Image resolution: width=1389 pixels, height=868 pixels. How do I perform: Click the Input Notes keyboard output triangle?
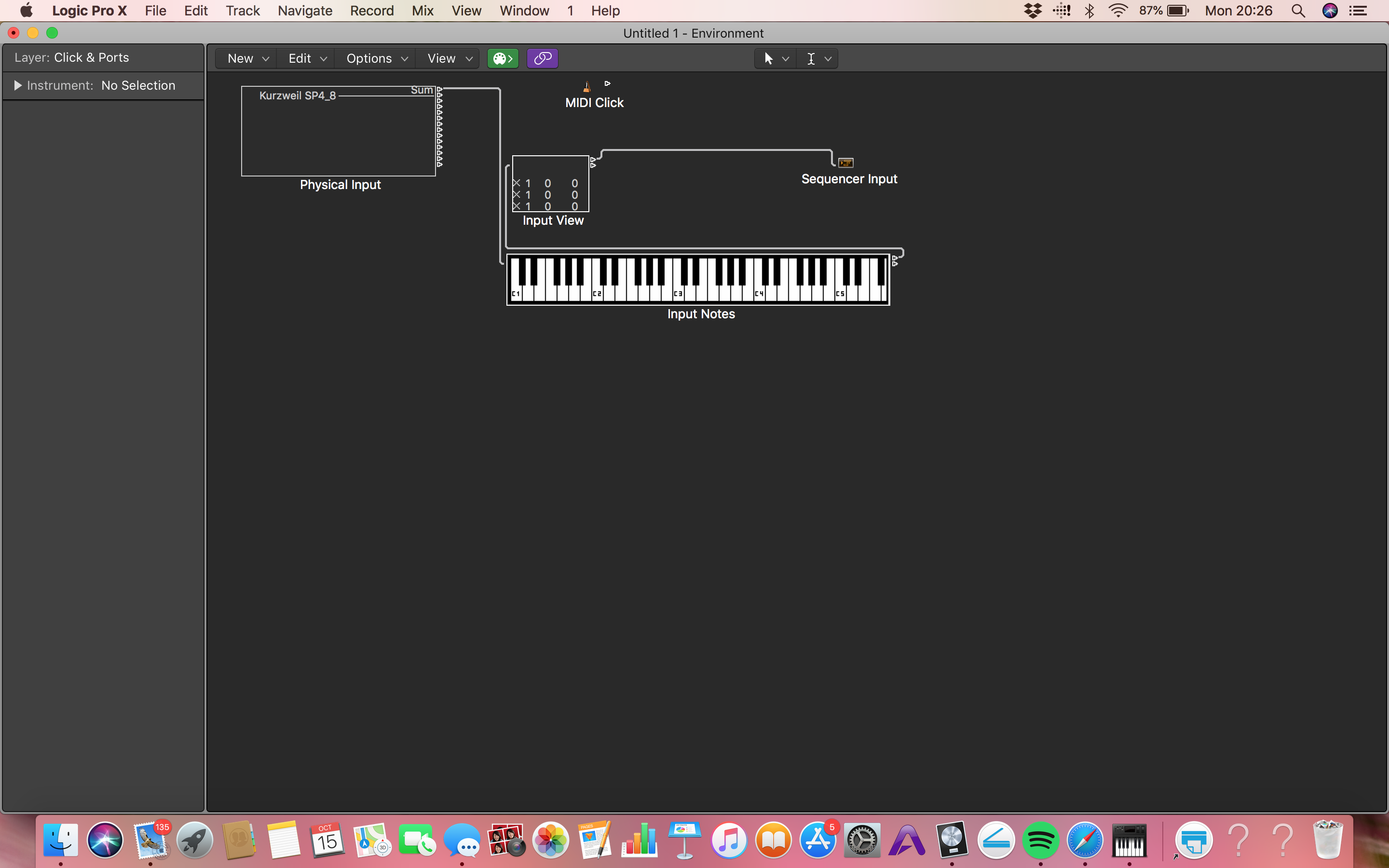(x=895, y=258)
